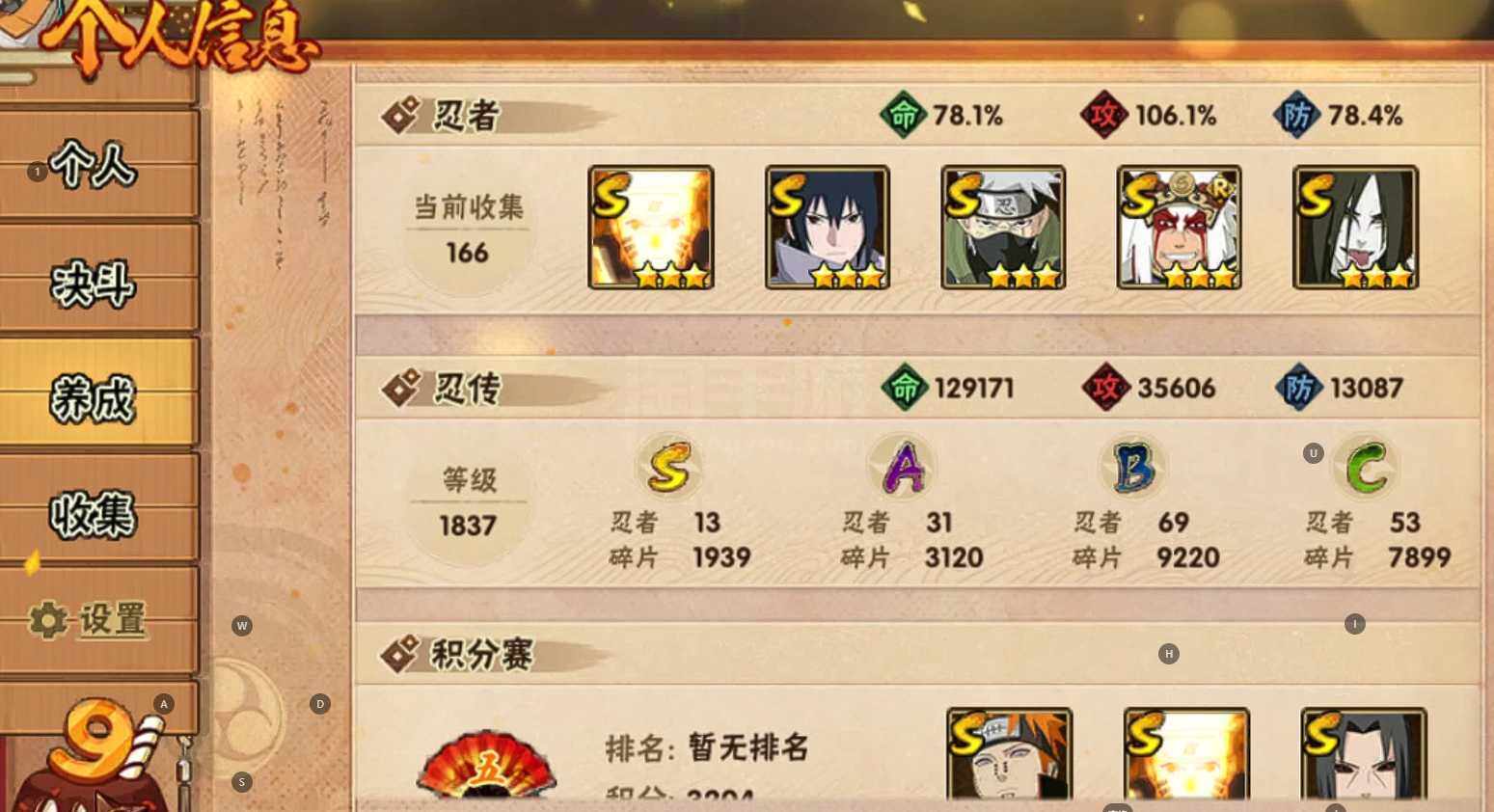Viewport: 1494px width, 812px height.
Task: Select the 个人 tab in sidebar
Action: [98, 164]
